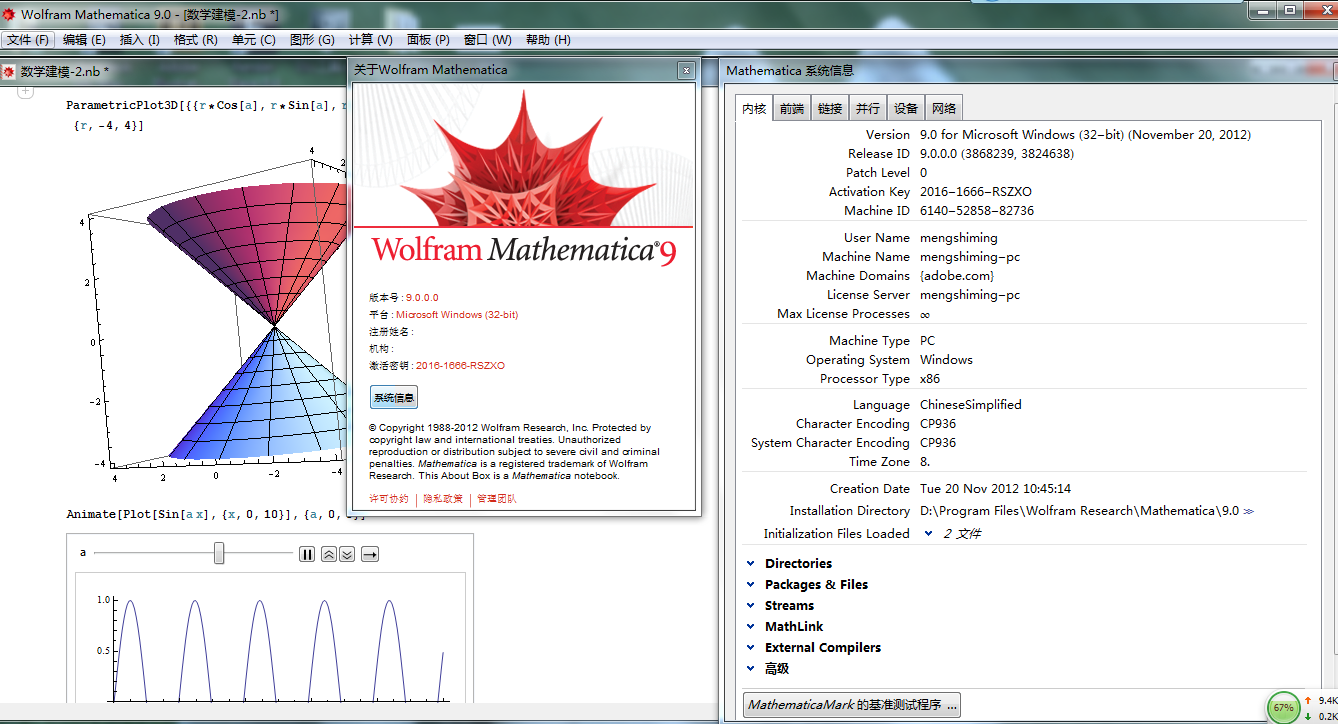Switch to the 设备 tab

906,109
